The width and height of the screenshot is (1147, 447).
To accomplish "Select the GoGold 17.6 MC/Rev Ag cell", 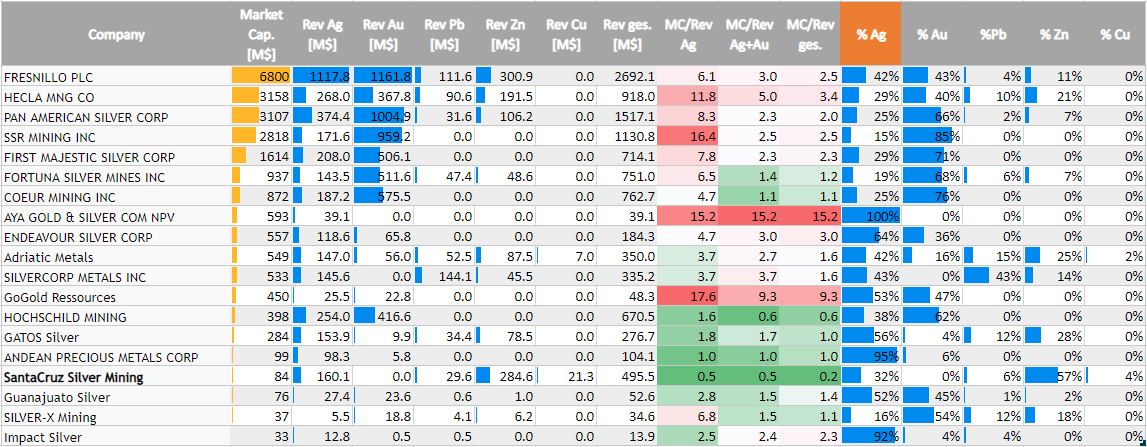I will coord(687,297).
